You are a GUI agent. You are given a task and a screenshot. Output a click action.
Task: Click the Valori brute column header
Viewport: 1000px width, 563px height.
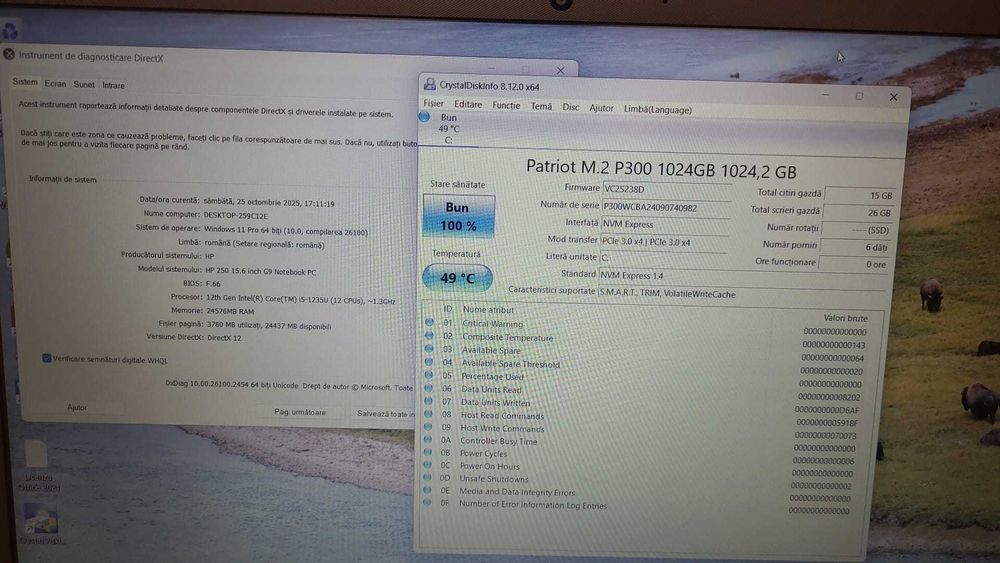point(845,318)
